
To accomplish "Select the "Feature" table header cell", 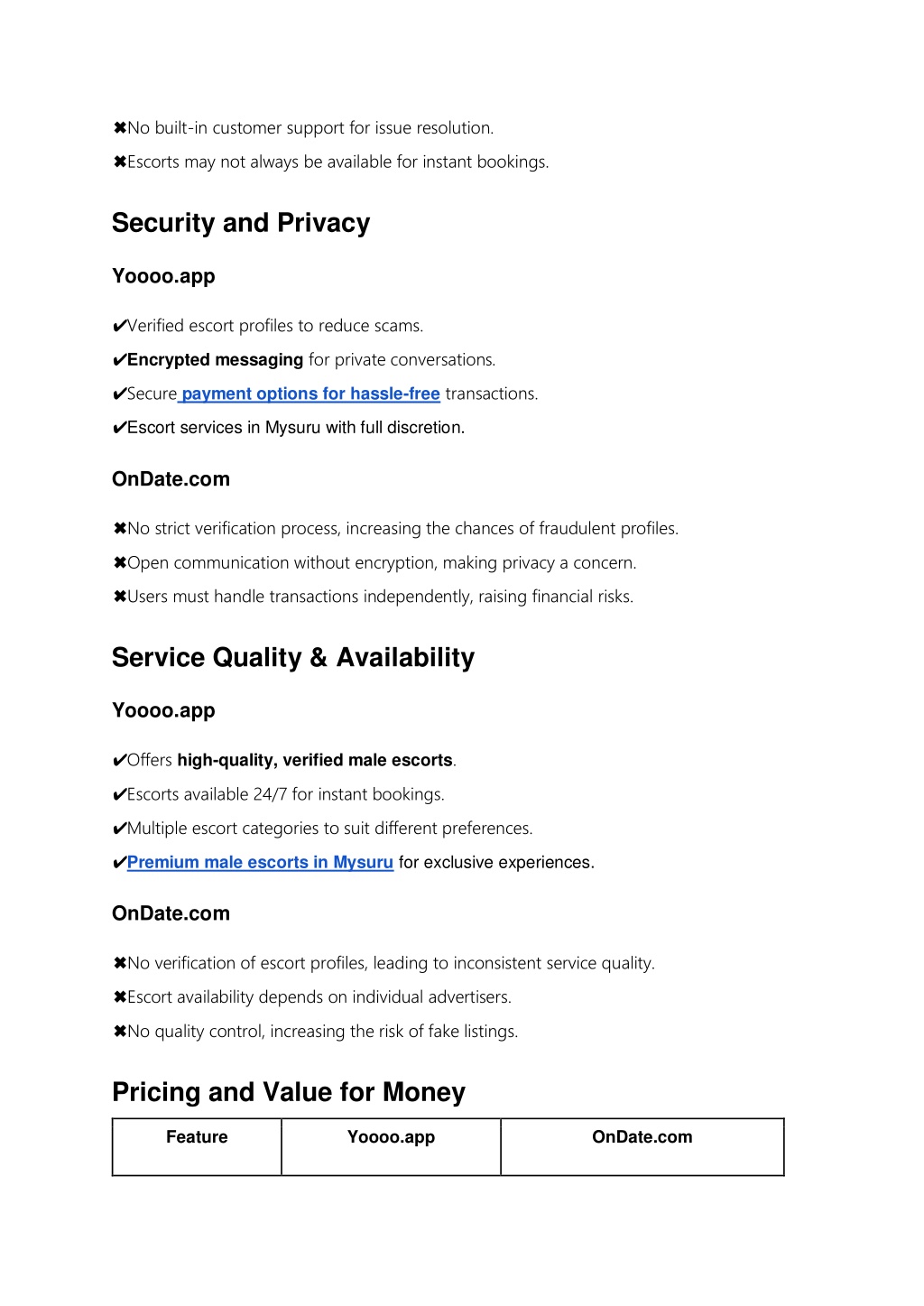I will 197,1147.
